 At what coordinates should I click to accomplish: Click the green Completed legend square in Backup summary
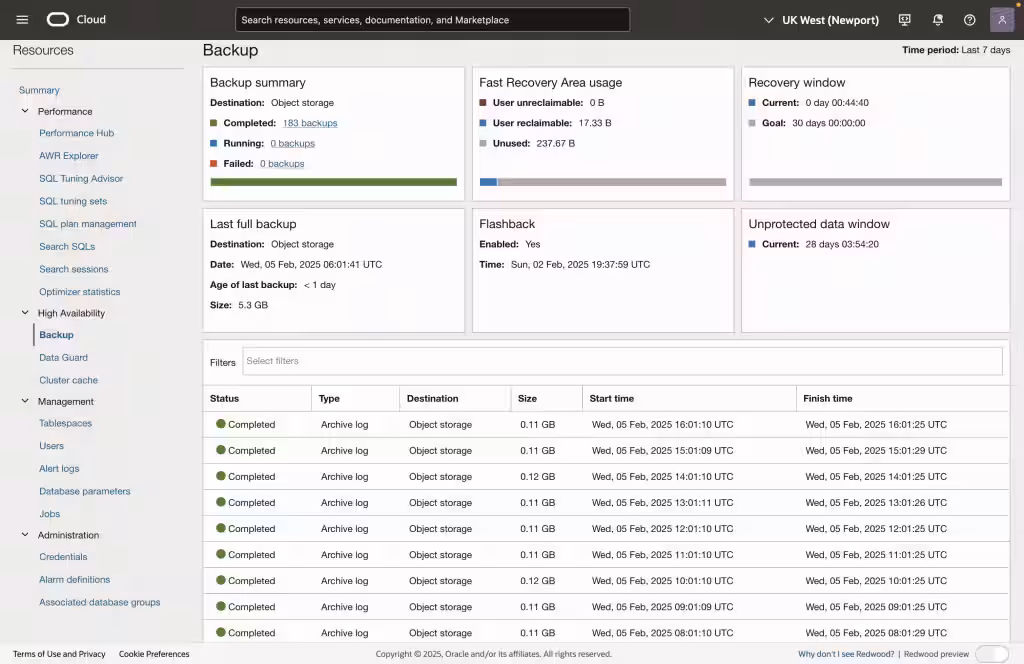(216, 122)
